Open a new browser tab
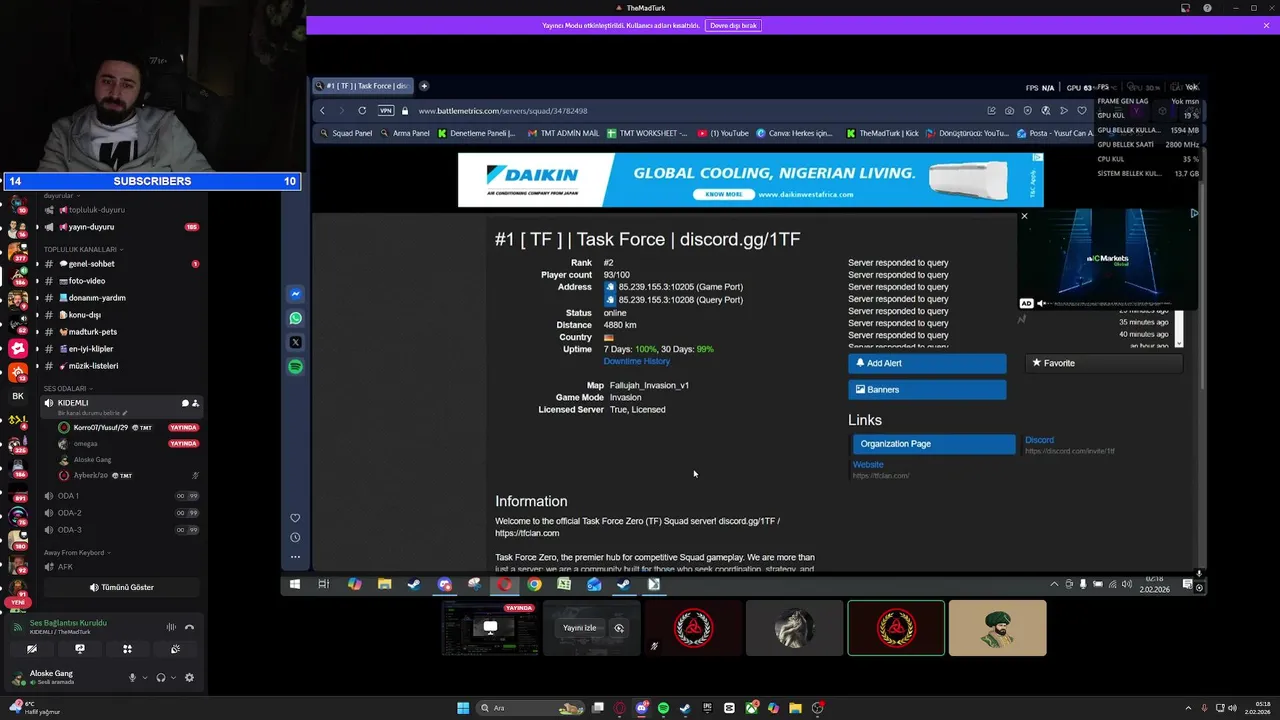The height and width of the screenshot is (720, 1280). (424, 86)
